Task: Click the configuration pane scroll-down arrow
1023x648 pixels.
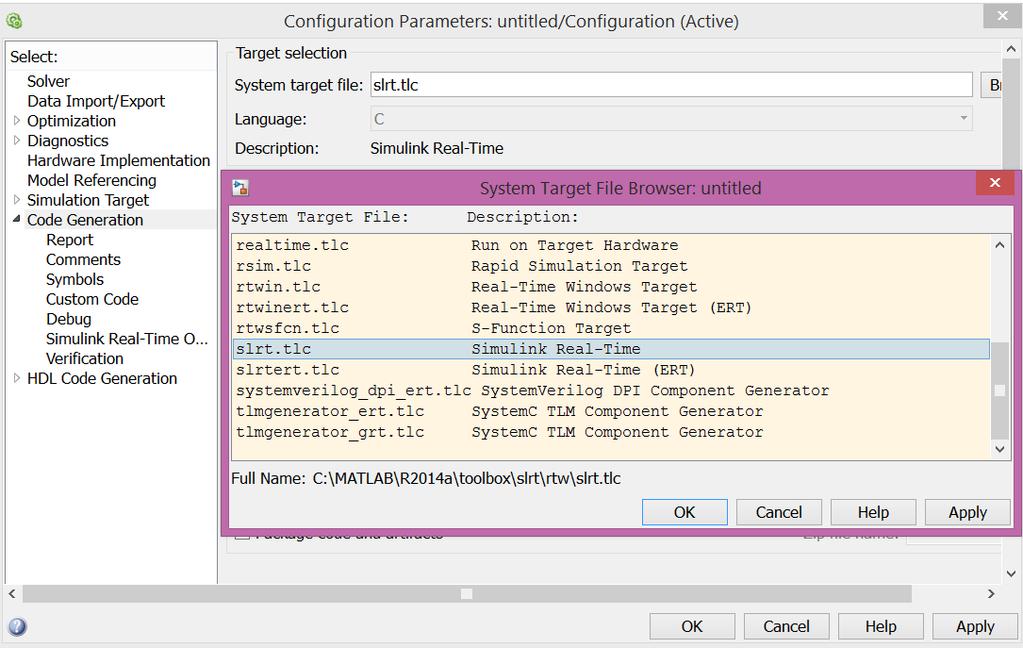Action: [x=1011, y=574]
